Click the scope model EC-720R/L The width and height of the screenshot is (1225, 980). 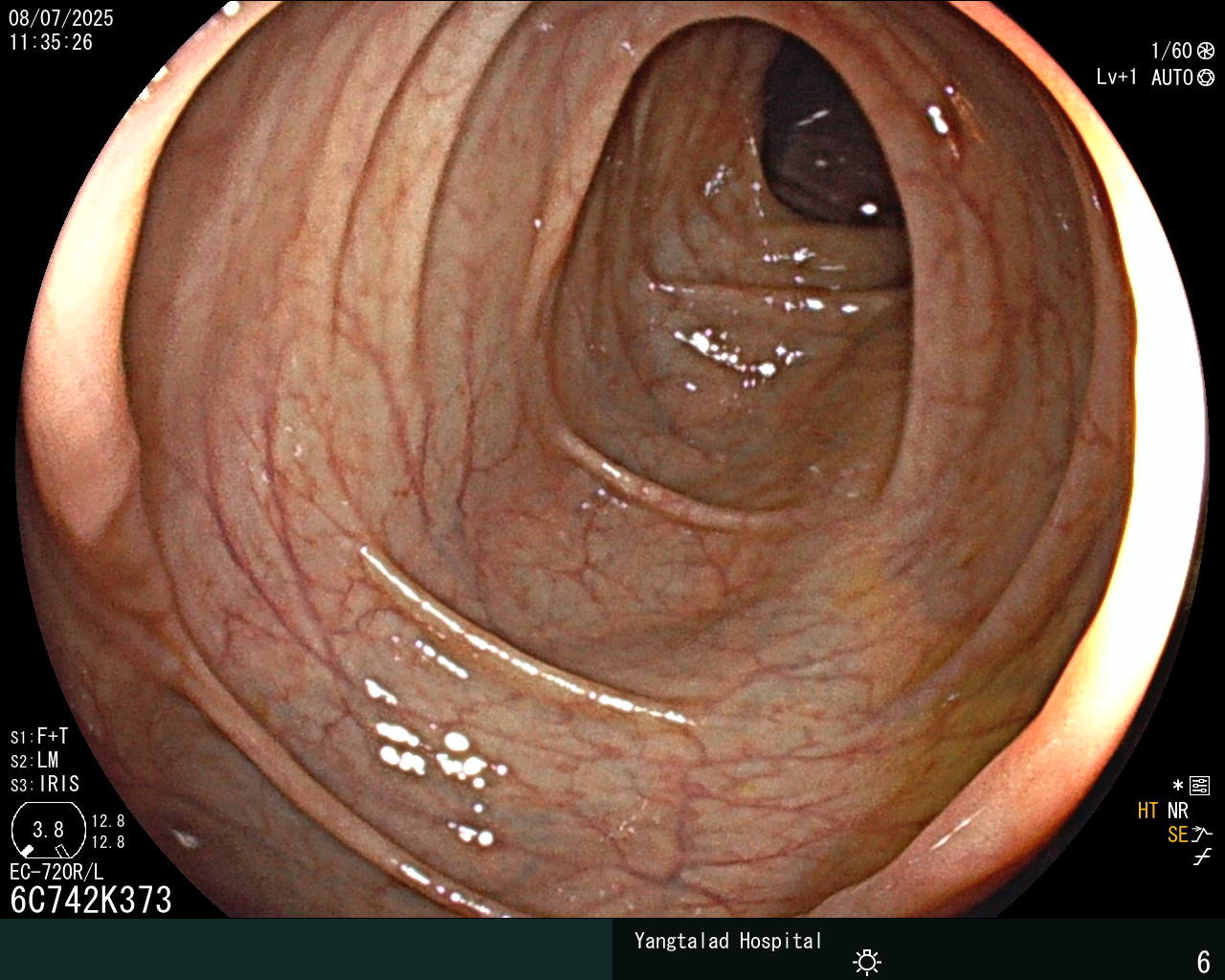click(x=56, y=872)
